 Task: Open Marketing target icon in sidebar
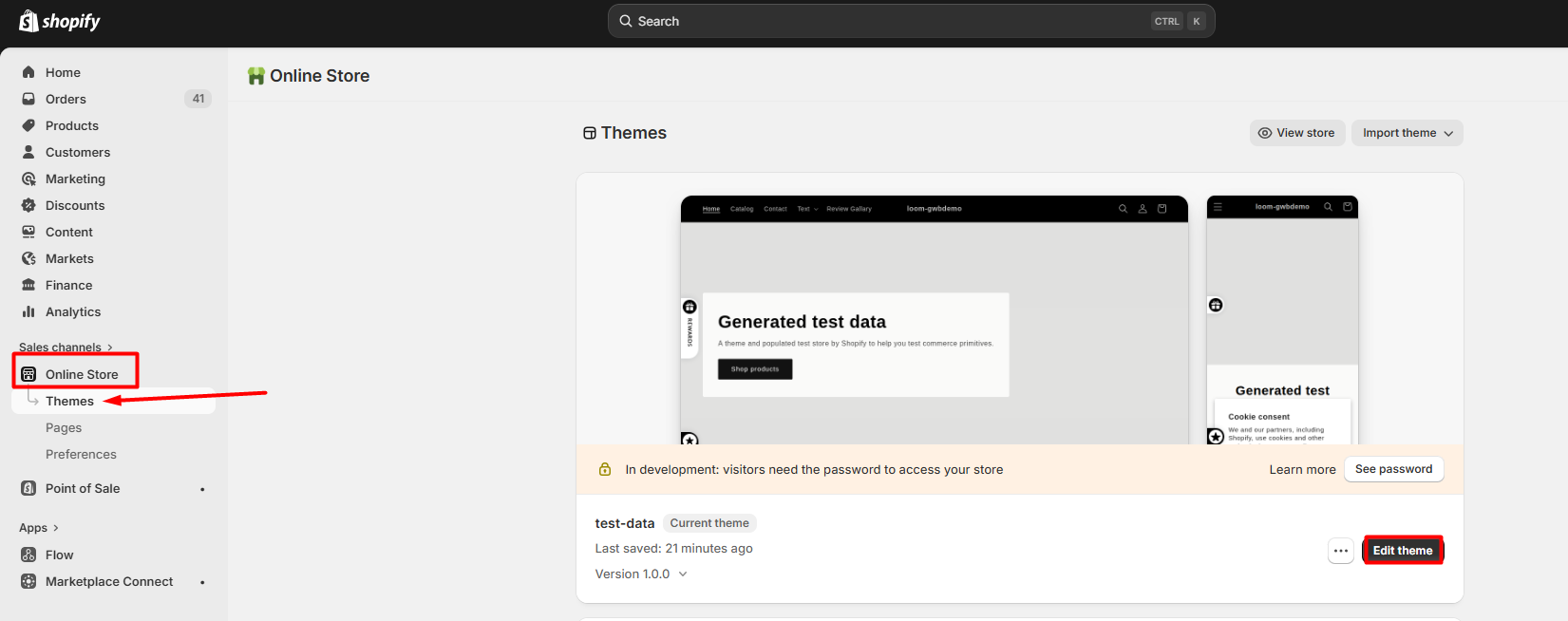(x=28, y=179)
